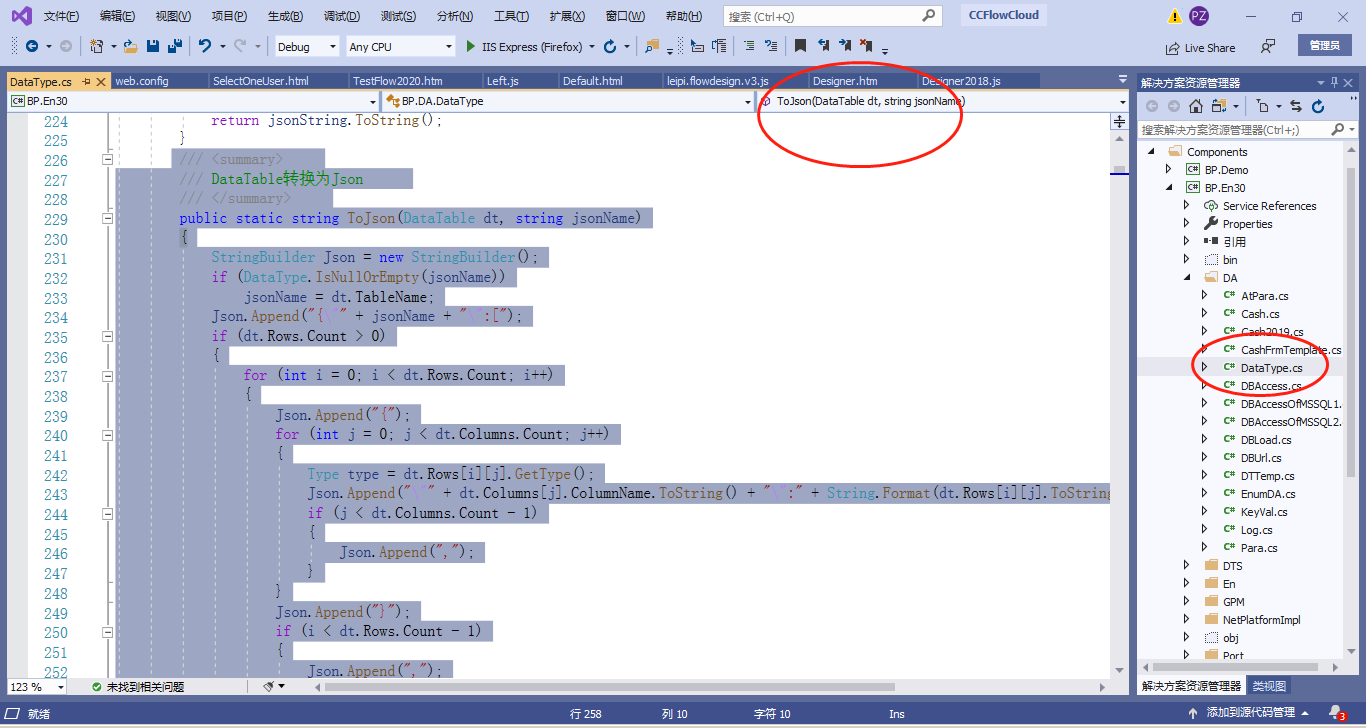Click the Undo icon
Viewport: 1366px width, 728px height.
click(204, 46)
